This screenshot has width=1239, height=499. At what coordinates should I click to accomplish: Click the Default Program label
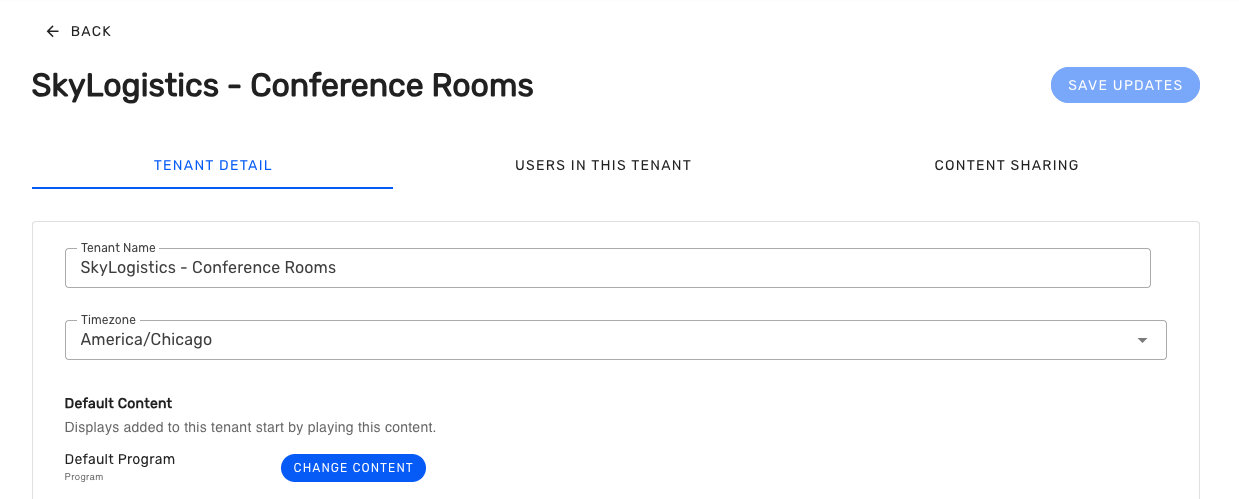click(x=120, y=460)
